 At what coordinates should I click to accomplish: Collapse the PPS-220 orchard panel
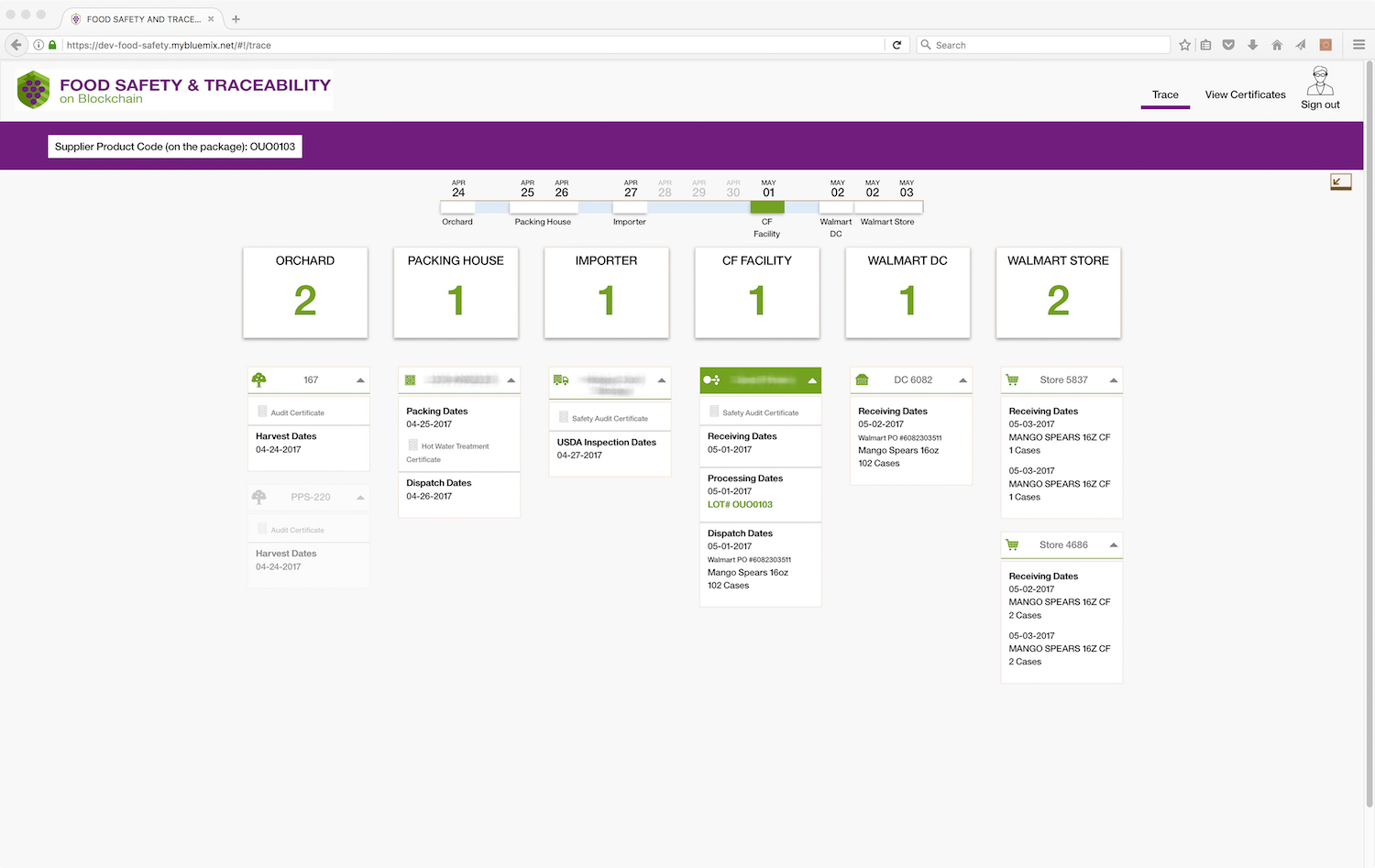pos(360,498)
